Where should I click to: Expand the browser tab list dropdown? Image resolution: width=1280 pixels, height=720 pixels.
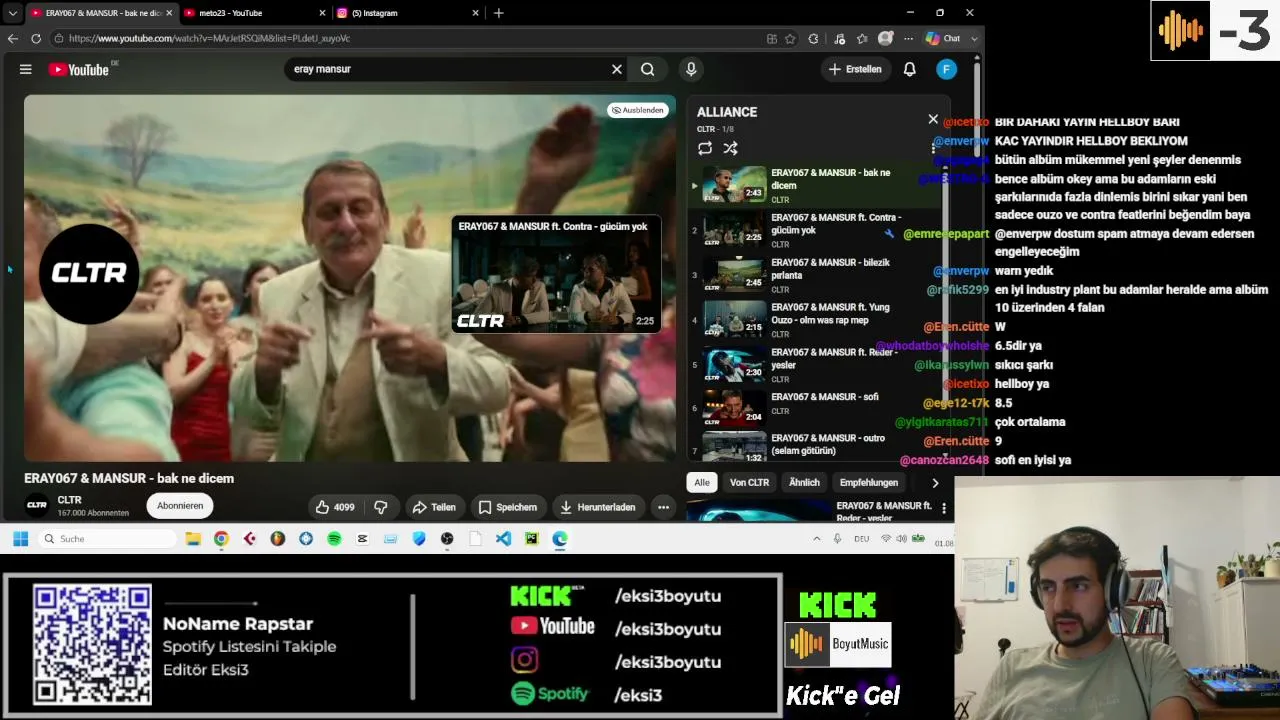click(x=12, y=13)
